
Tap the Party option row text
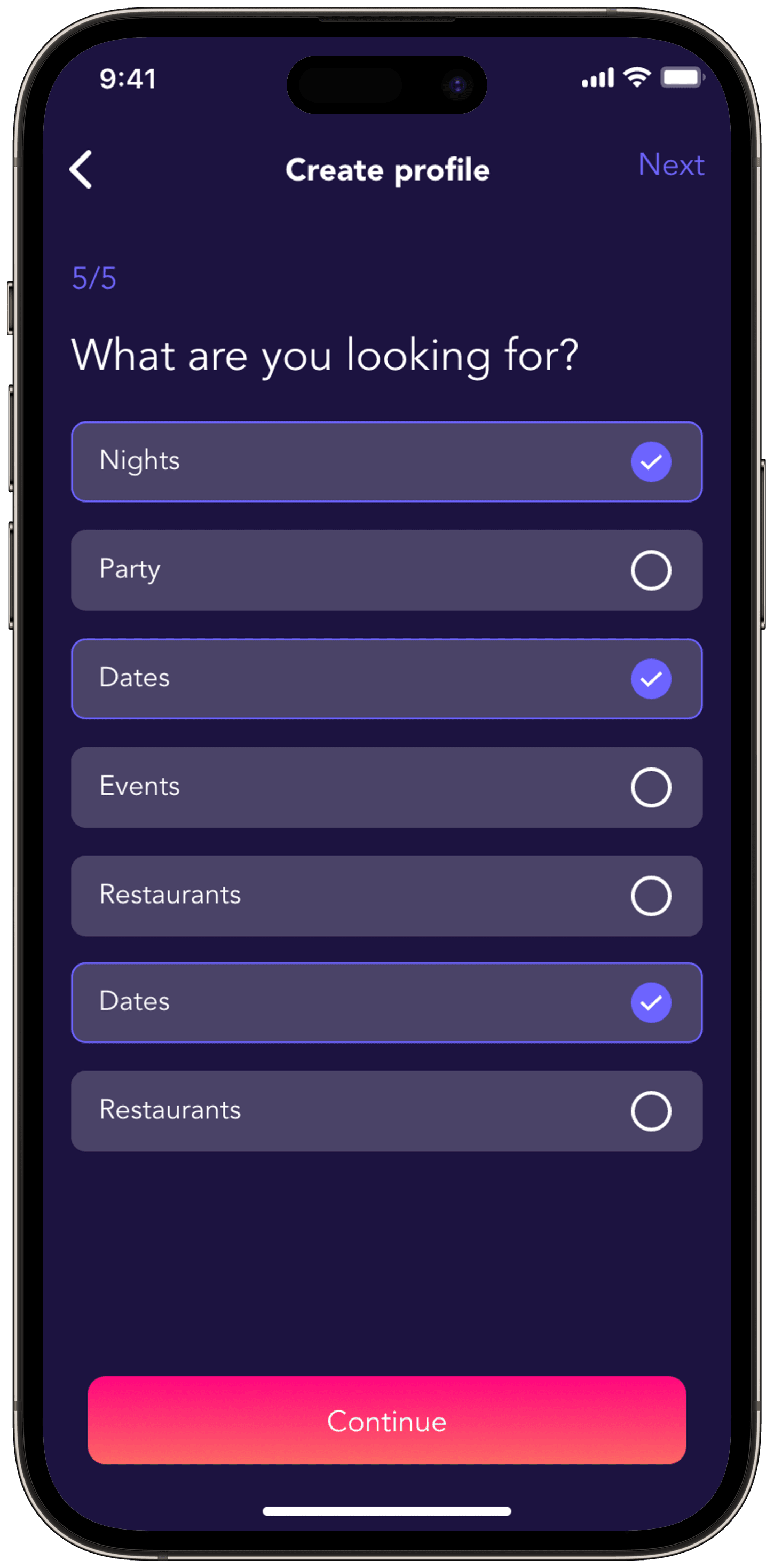tap(130, 570)
